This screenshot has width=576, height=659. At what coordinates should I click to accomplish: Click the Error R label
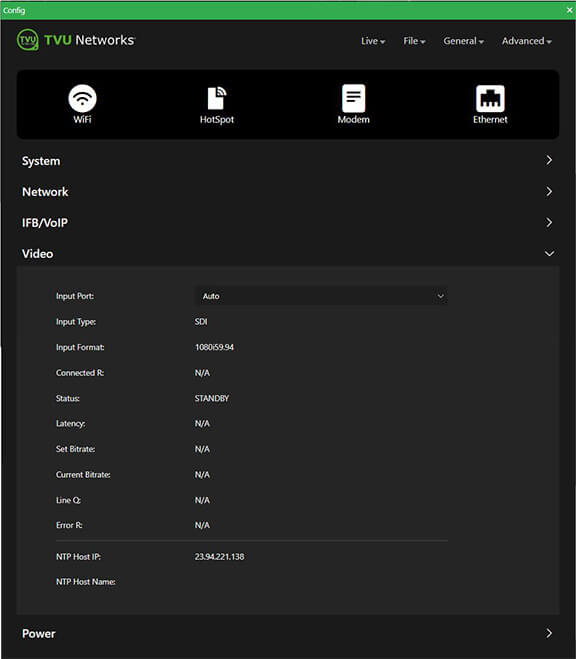coord(69,525)
